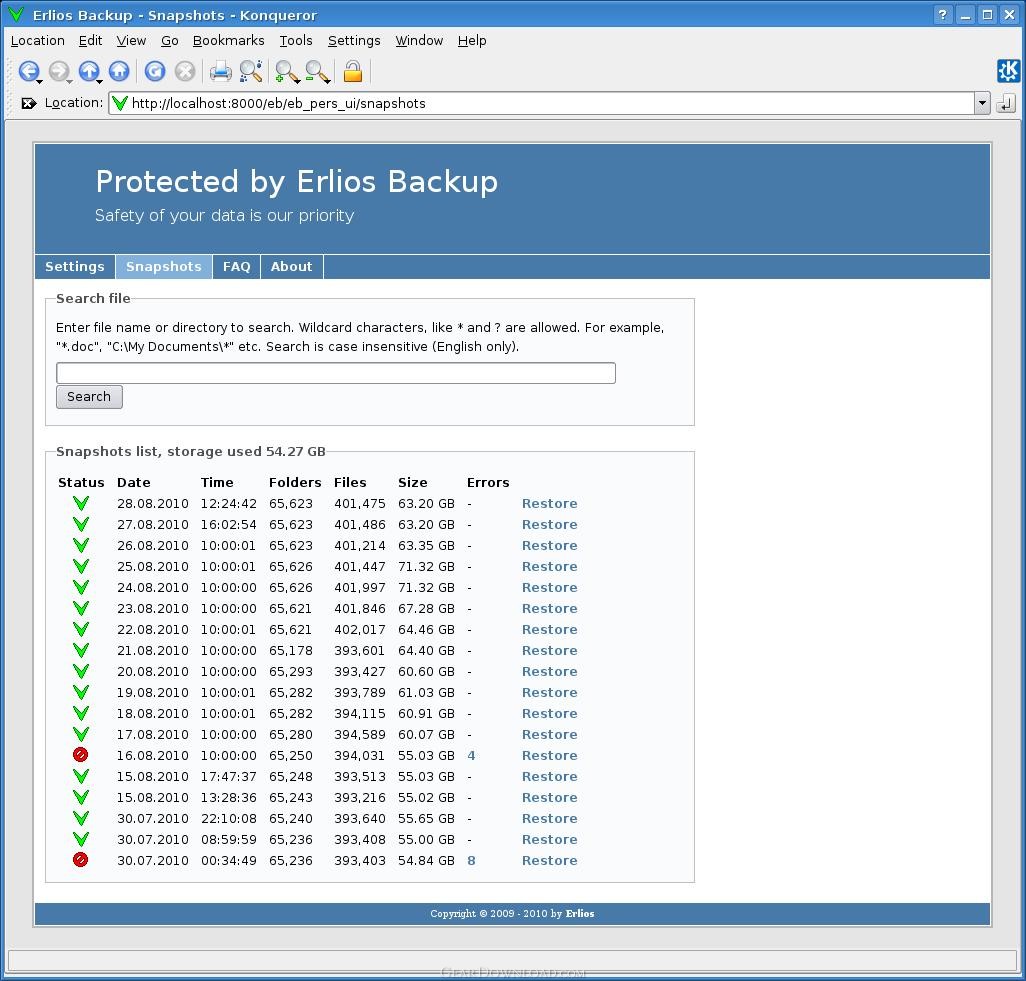Viewport: 1026px width, 981px height.
Task: Open the FAQ tab
Action: point(236,266)
